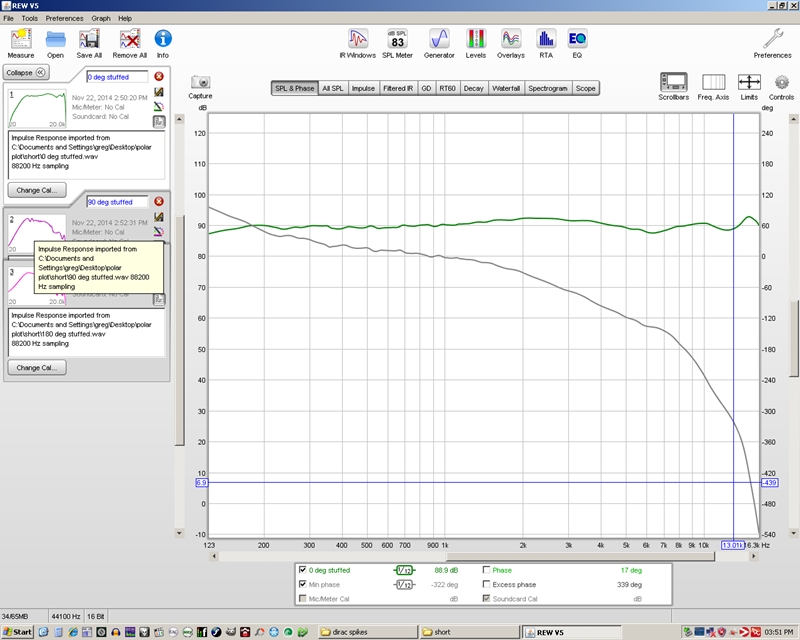Screen dimensions: 800x640
Task: Remove the 90 deg stuffed measurement
Action: pyautogui.click(x=159, y=202)
